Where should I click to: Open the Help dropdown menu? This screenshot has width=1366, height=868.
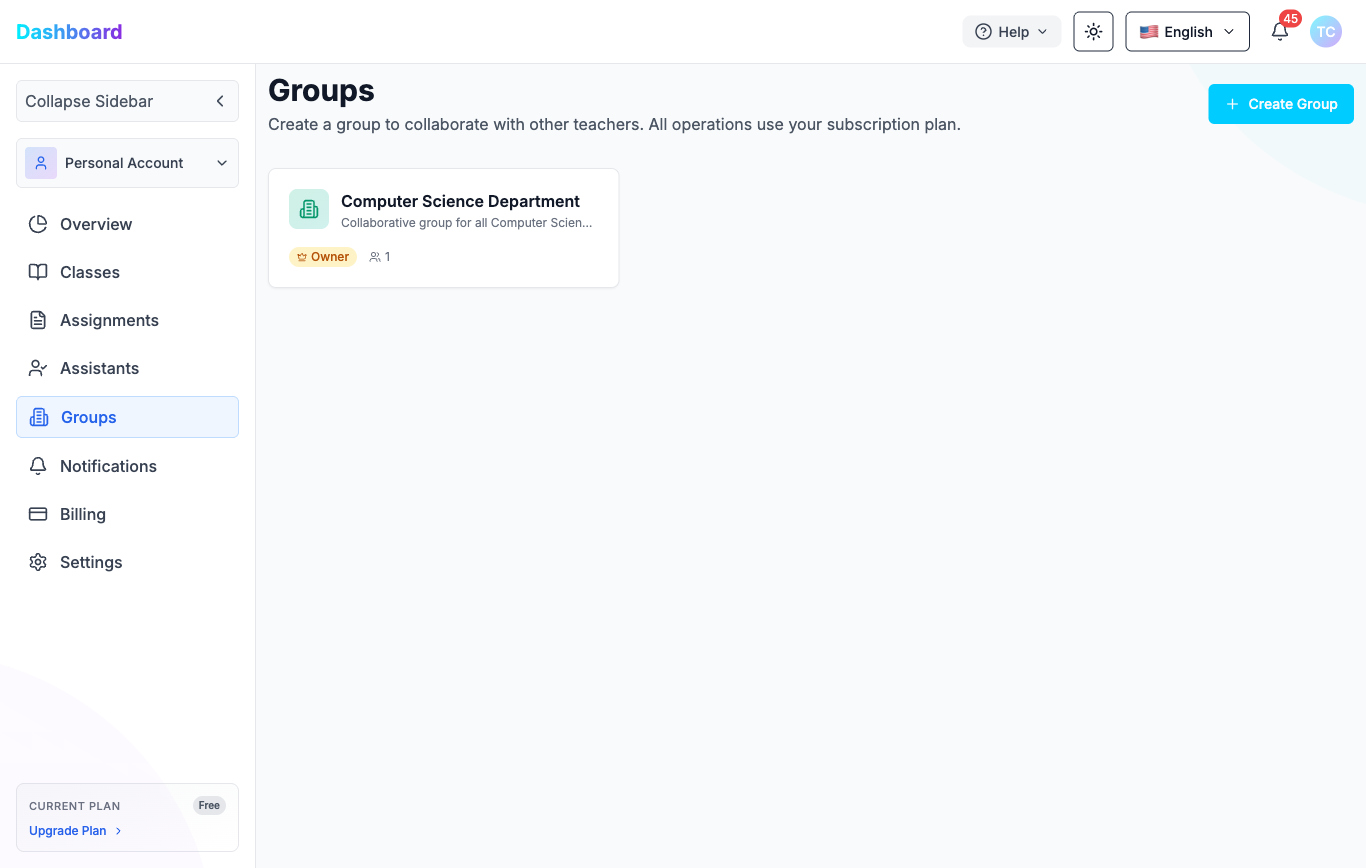[1011, 32]
